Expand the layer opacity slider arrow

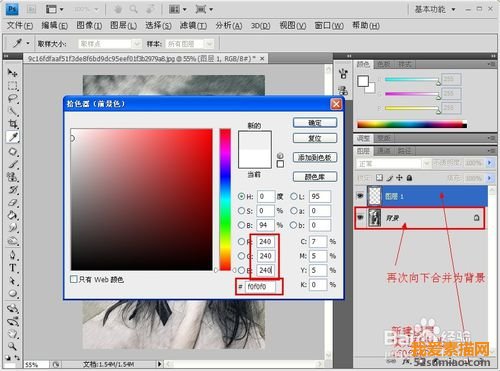489,163
